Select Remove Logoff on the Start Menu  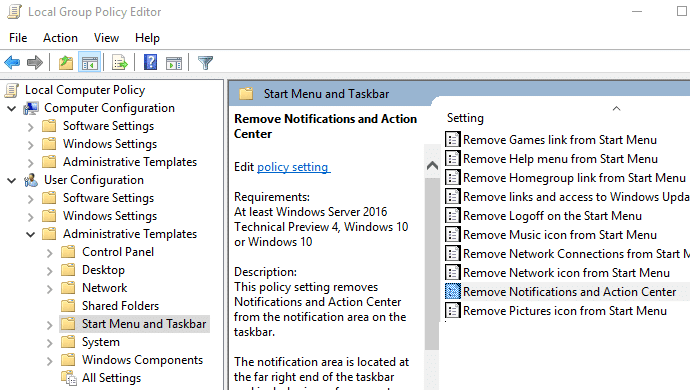click(x=552, y=216)
